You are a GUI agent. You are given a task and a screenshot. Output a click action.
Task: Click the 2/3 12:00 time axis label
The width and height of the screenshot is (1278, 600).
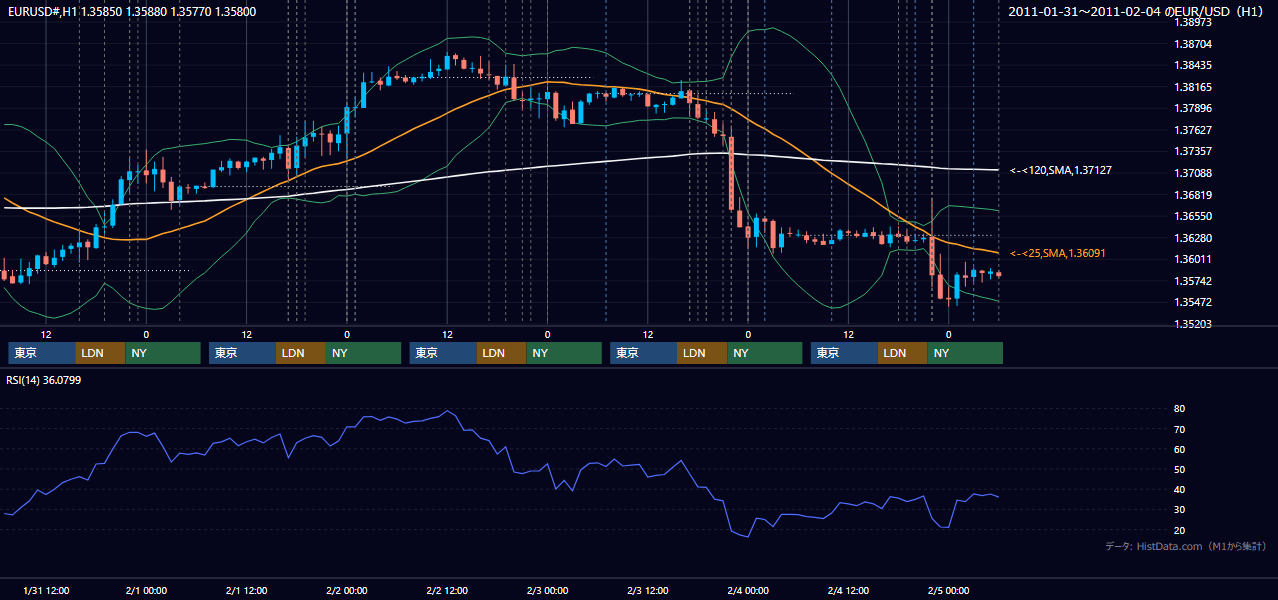(x=648, y=590)
